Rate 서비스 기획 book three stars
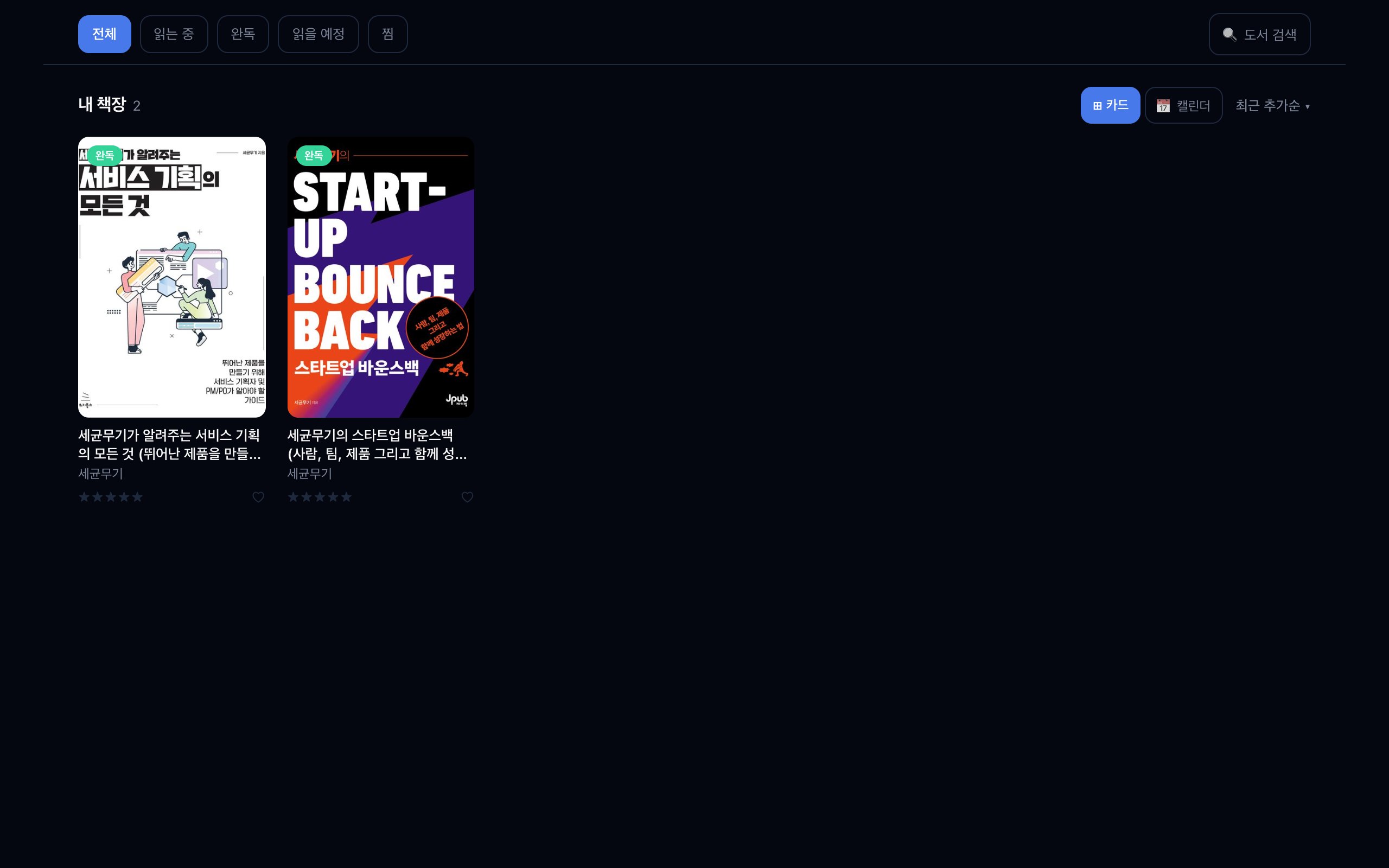The height and width of the screenshot is (868, 1389). click(111, 497)
